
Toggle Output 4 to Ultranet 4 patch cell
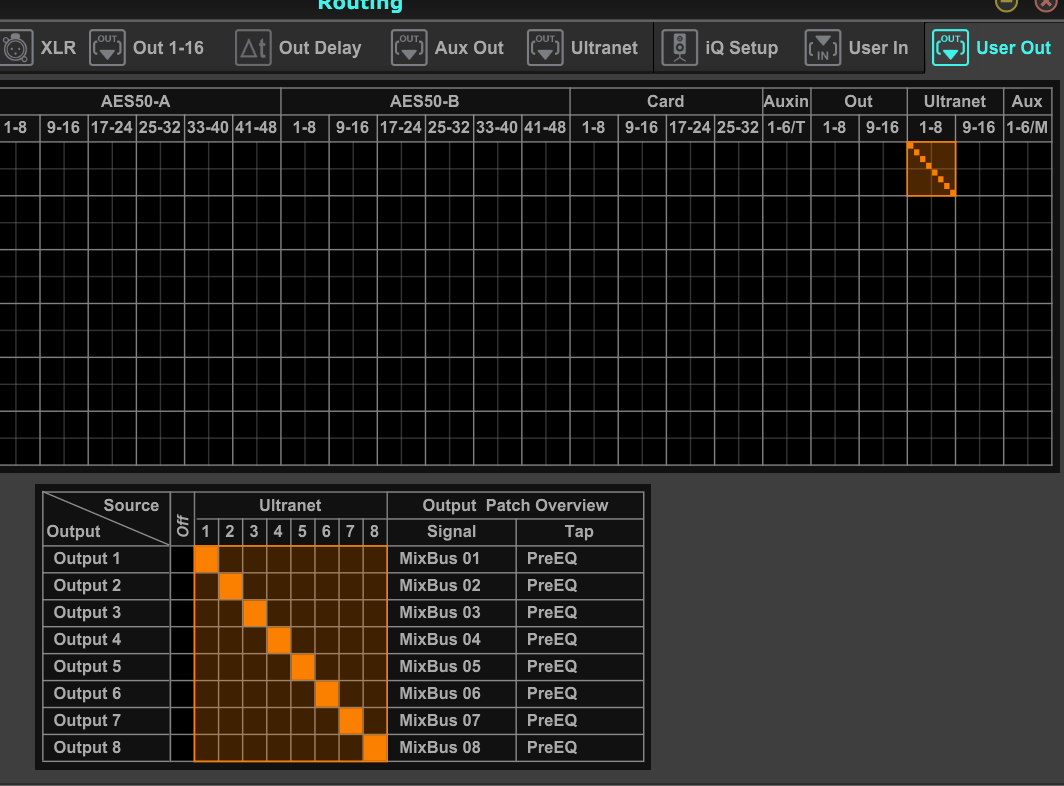(x=279, y=640)
